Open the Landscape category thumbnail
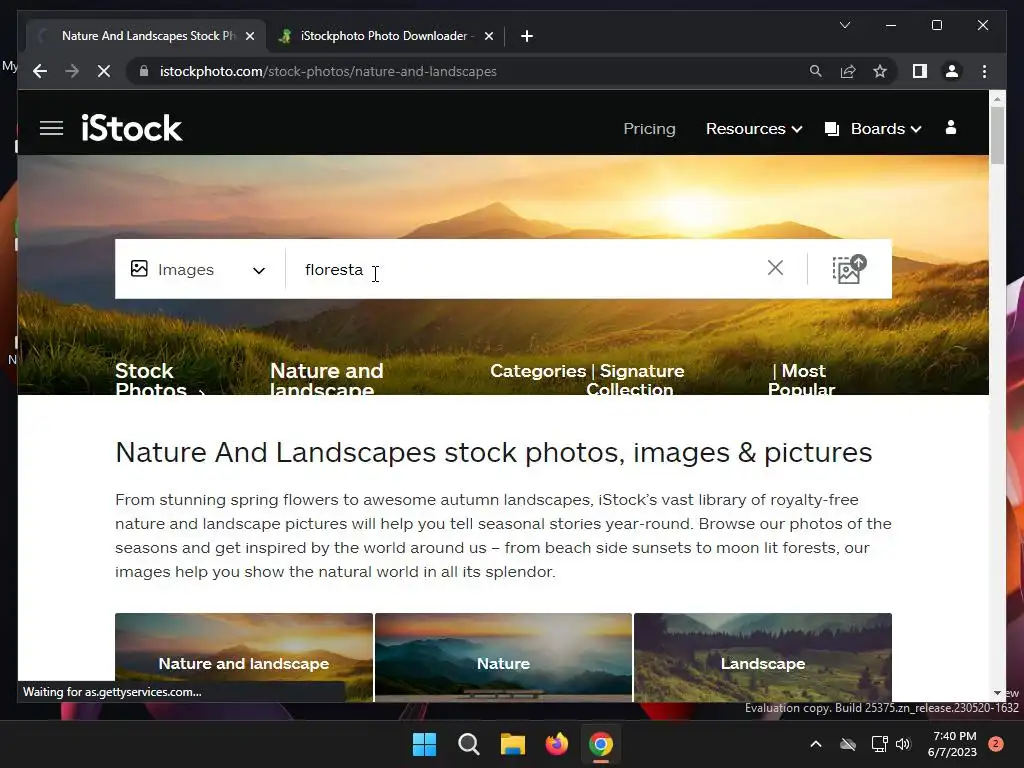The width and height of the screenshot is (1024, 768). click(762, 657)
